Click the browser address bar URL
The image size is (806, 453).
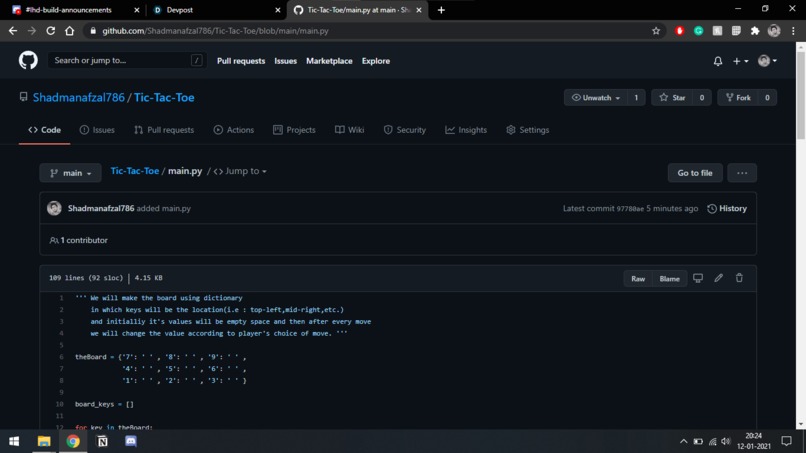tap(215, 31)
